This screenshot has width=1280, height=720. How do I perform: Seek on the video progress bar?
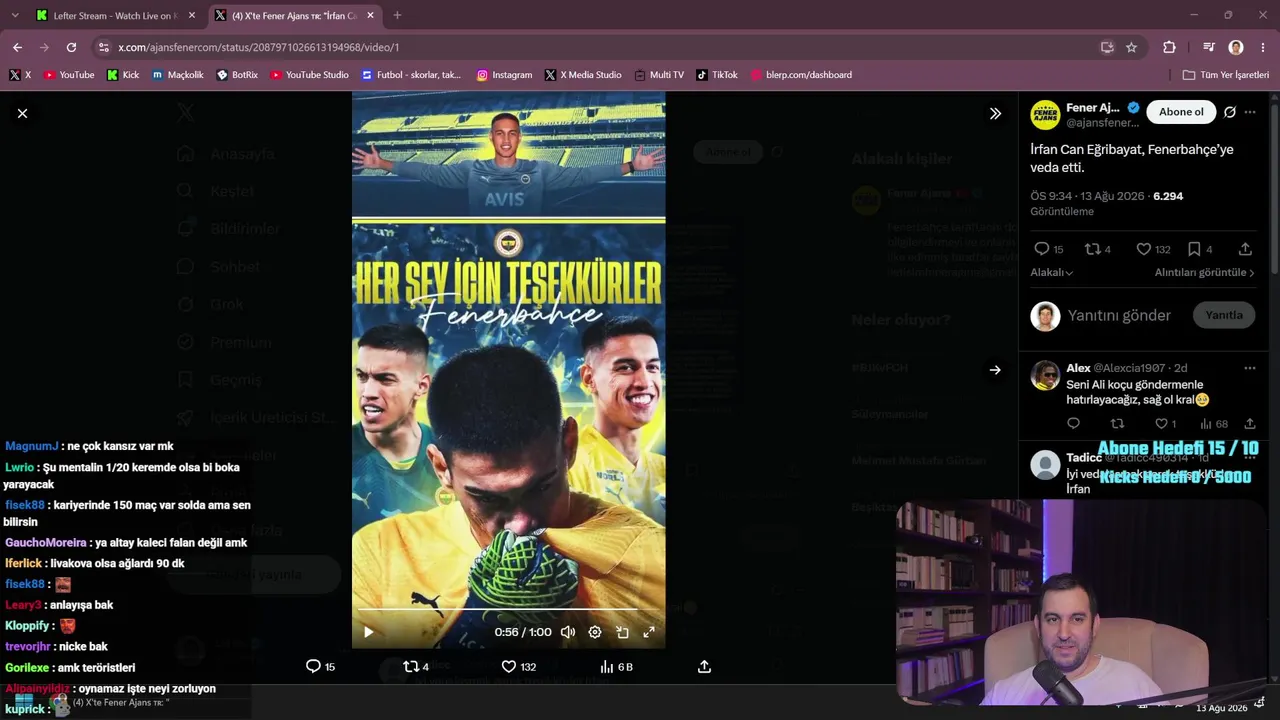coord(508,609)
